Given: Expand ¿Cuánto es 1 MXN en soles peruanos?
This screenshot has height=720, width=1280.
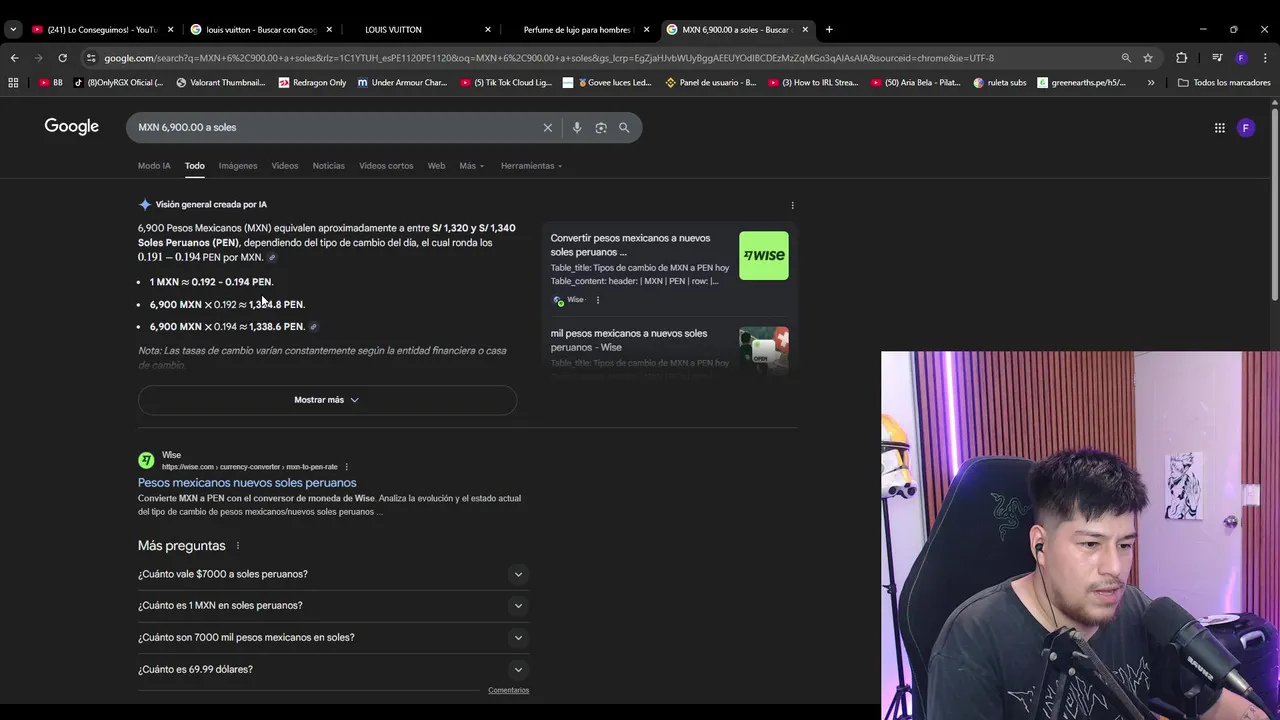Looking at the screenshot, I should pos(333,605).
